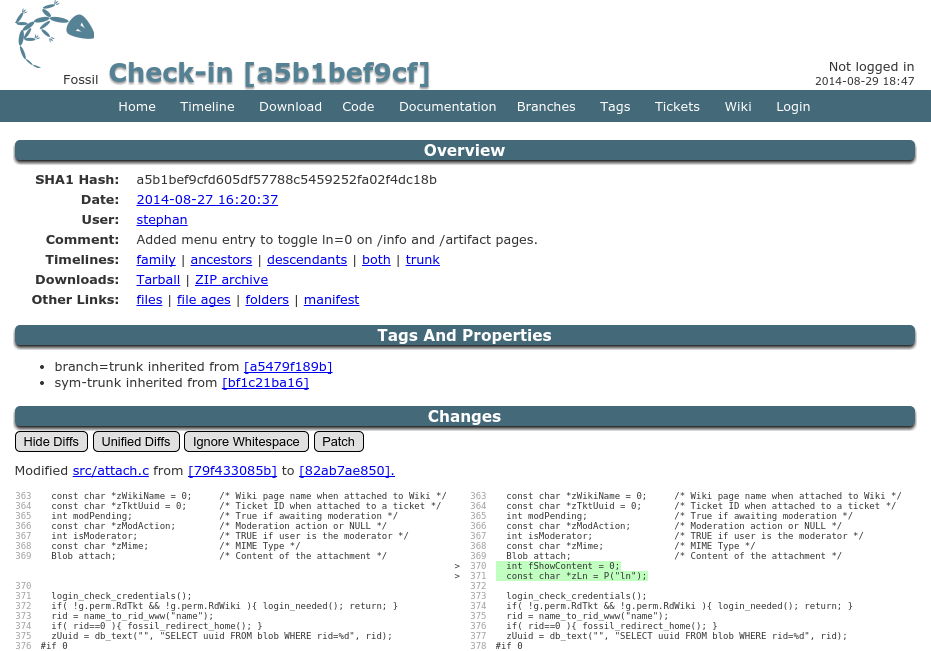Open artifact link [82ab7ae850]
Screen dimensions: 931x651
(347, 470)
